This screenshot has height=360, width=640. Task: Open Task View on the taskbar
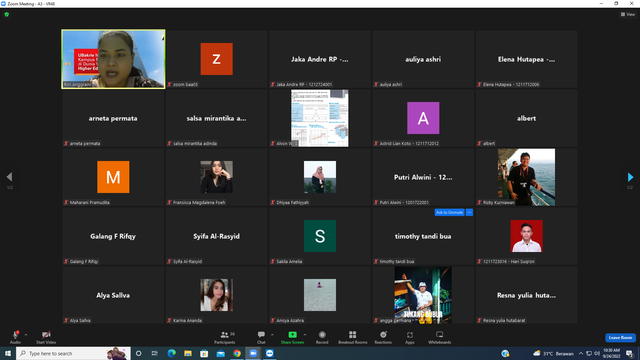(x=155, y=353)
